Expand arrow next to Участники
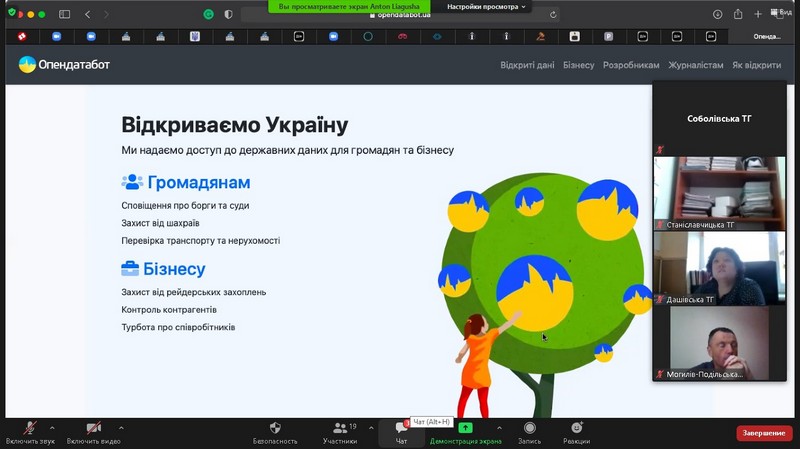800x449 pixels. (371, 428)
